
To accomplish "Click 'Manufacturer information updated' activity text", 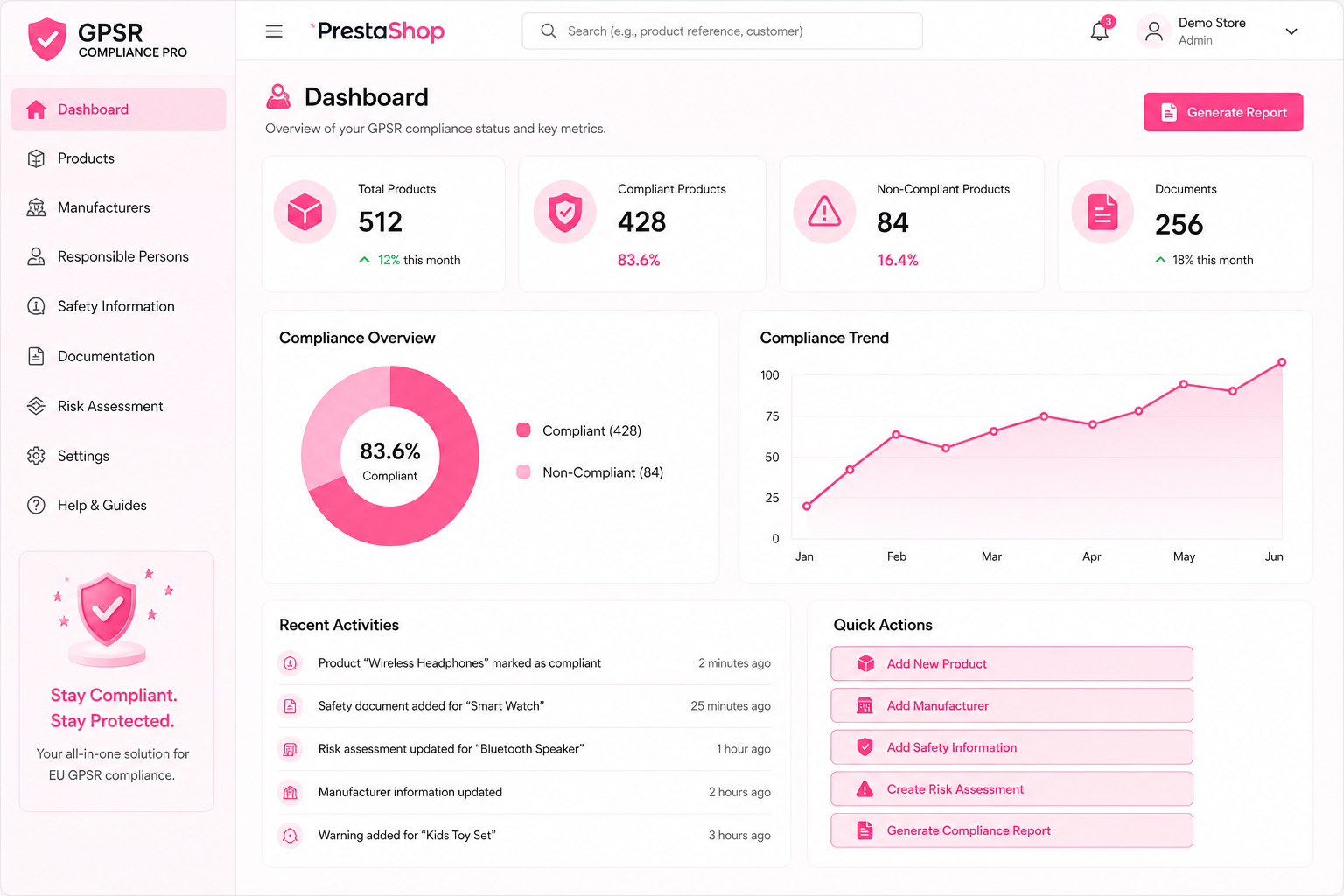I will [410, 792].
